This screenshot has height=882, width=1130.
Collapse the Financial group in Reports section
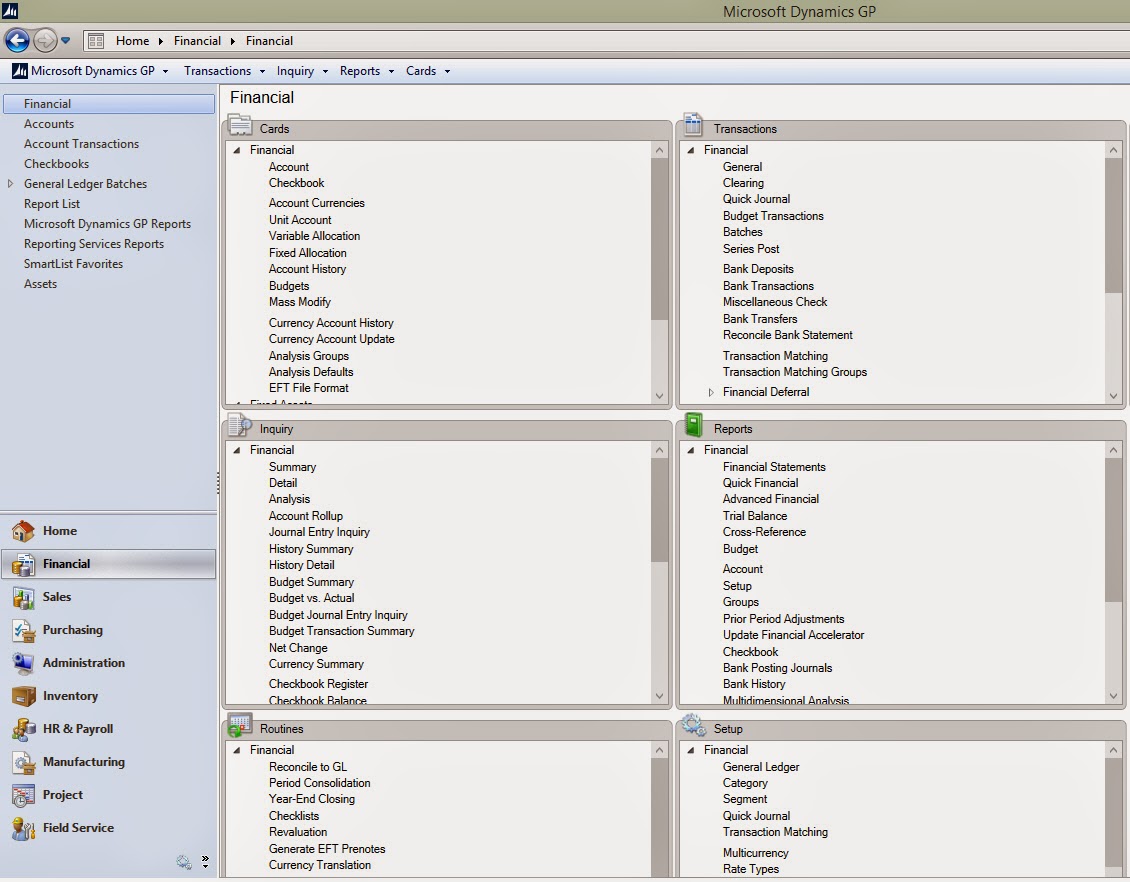click(690, 450)
